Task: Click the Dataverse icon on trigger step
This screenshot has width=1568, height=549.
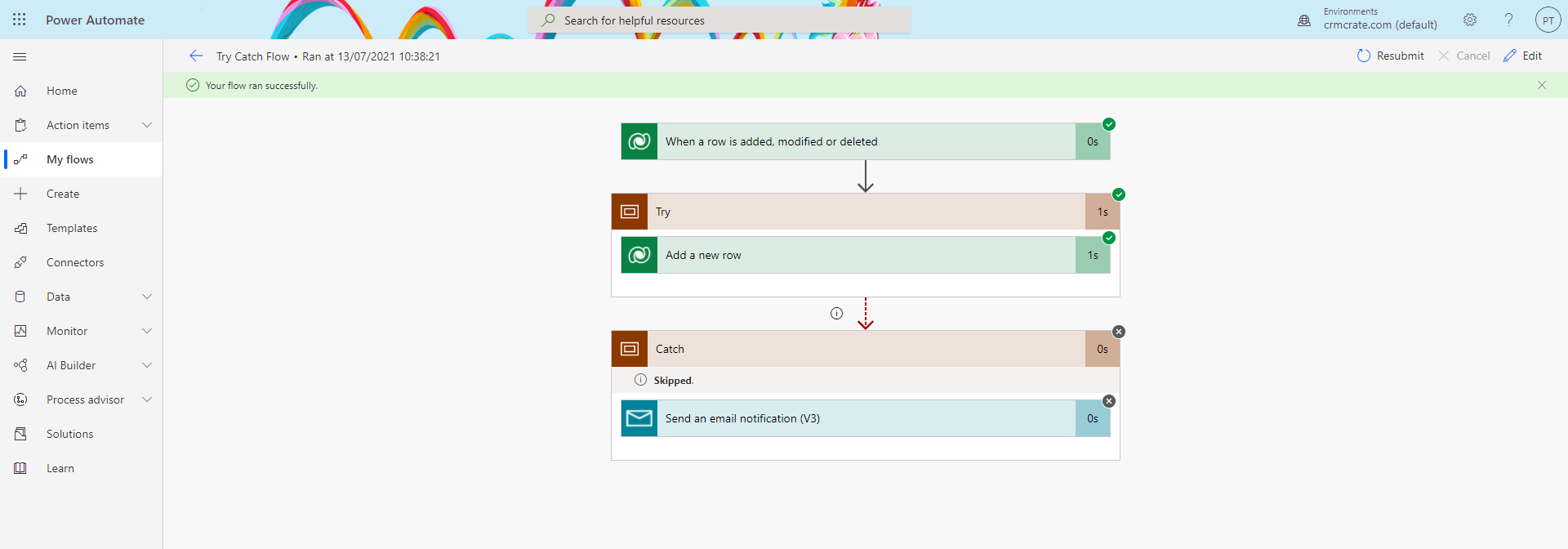Action: 639,141
